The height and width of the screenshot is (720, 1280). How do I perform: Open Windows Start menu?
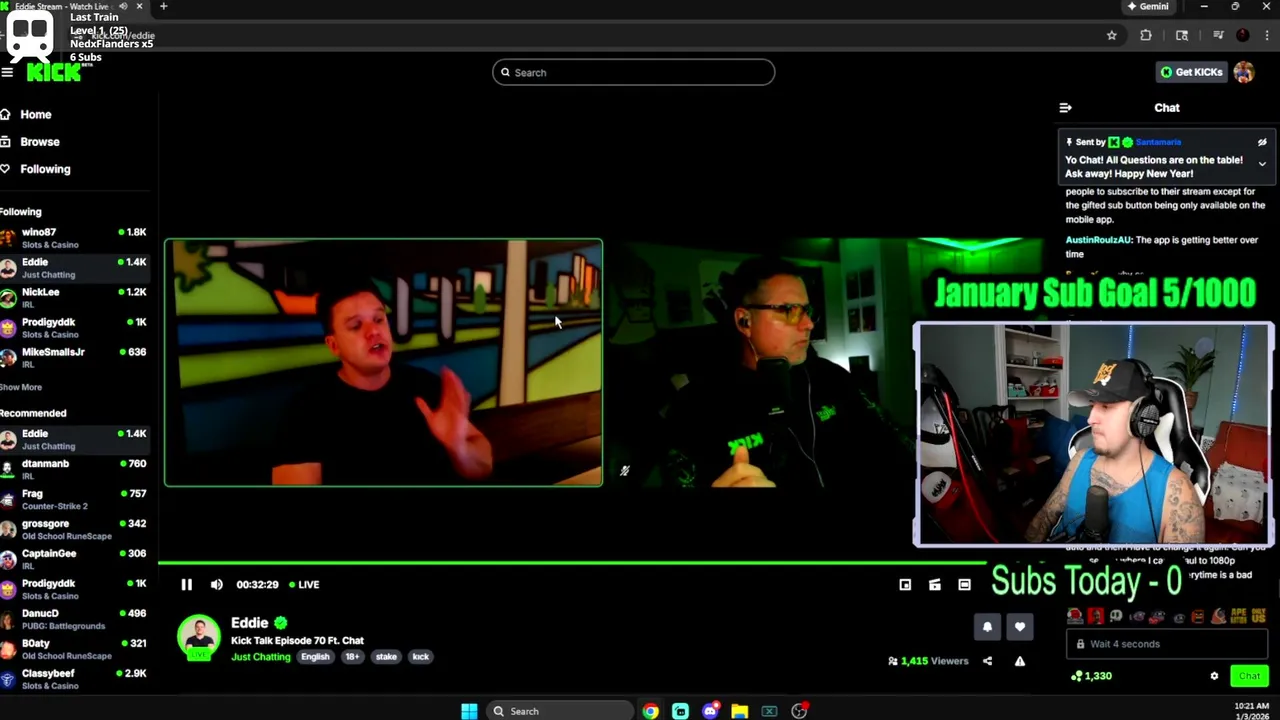click(469, 711)
